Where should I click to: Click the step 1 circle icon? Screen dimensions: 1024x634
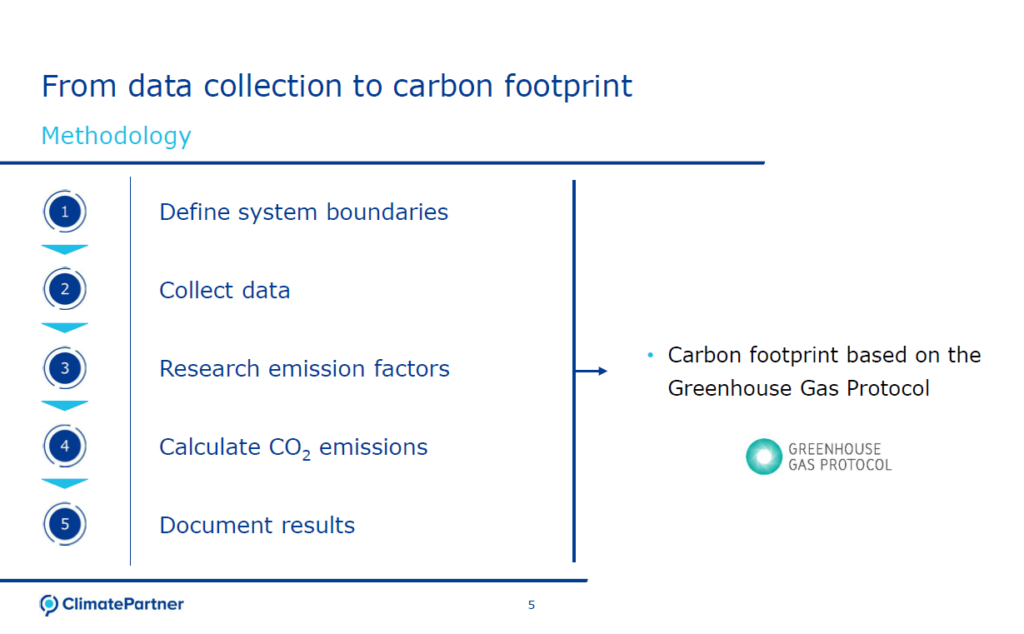(x=65, y=212)
